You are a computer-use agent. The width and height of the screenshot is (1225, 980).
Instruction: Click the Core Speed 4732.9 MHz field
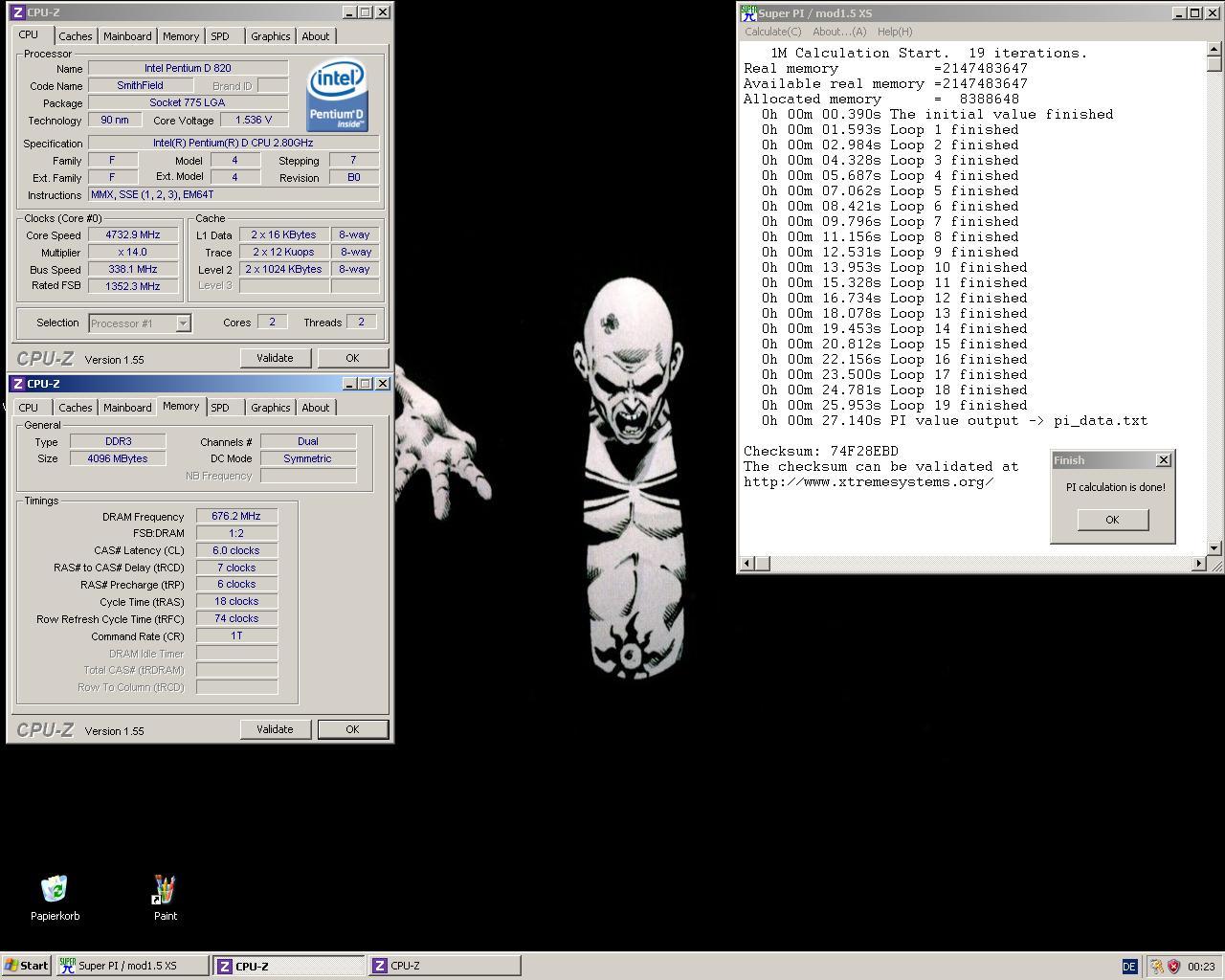pos(133,234)
